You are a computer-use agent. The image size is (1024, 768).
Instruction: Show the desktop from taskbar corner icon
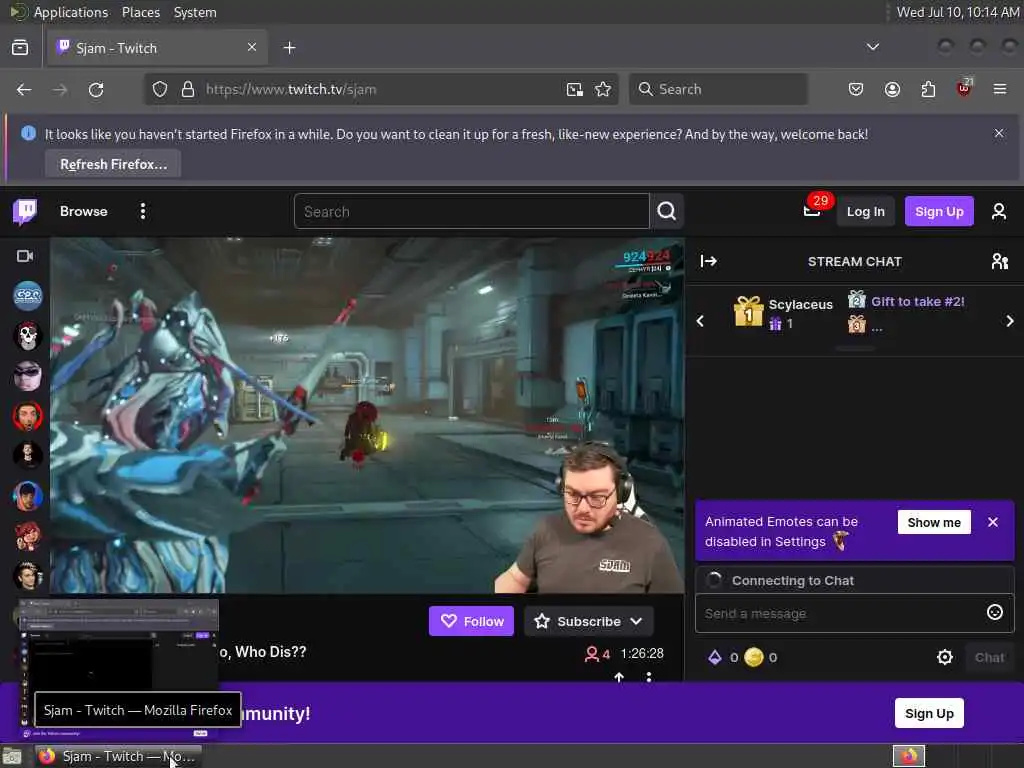12,757
